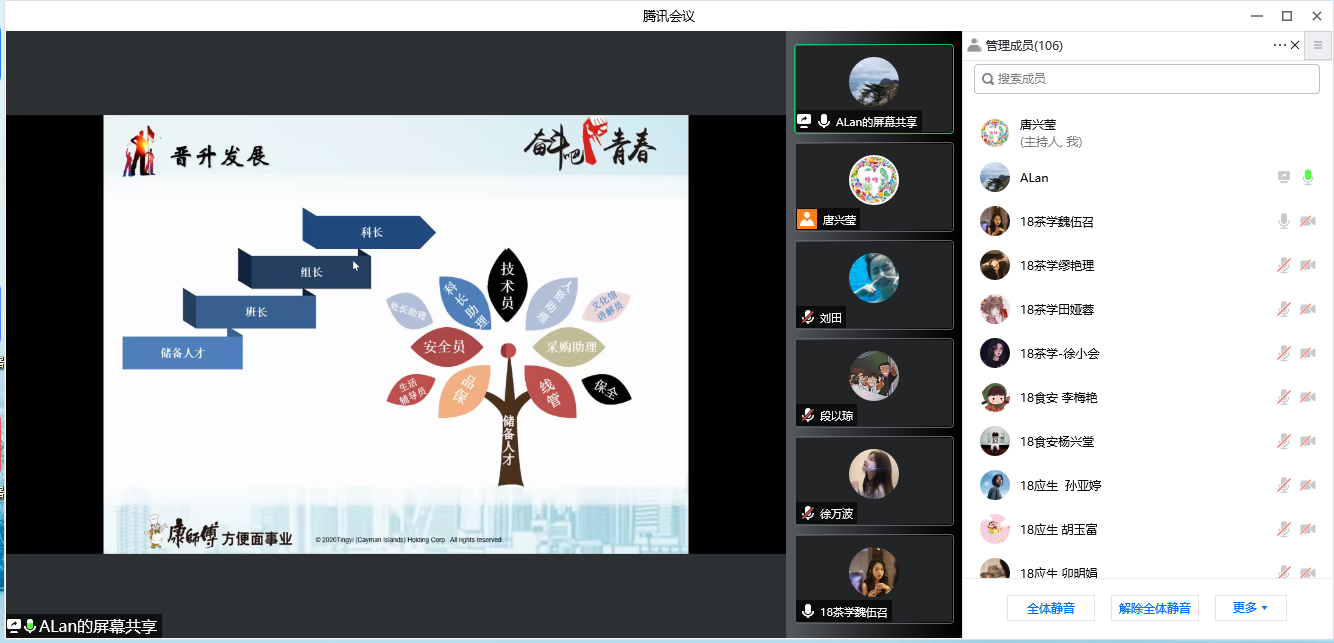Select 18应生 胡玉富 in the member list
The image size is (1334, 643).
click(1058, 530)
